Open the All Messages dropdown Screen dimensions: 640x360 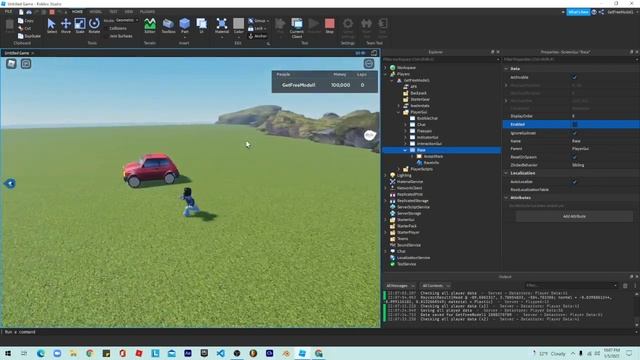point(400,286)
